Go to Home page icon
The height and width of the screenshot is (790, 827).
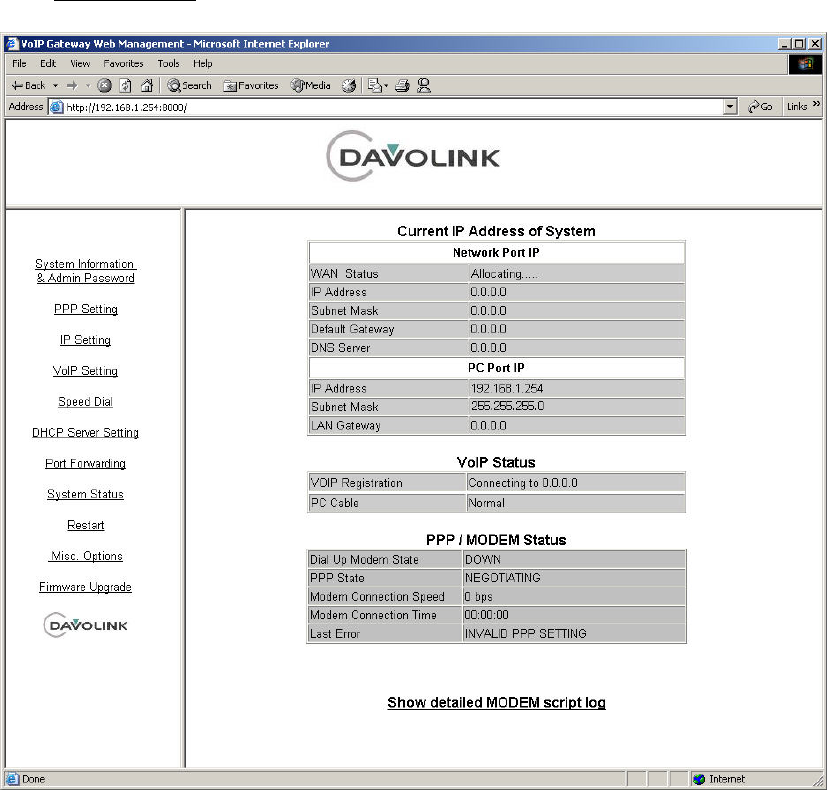147,85
